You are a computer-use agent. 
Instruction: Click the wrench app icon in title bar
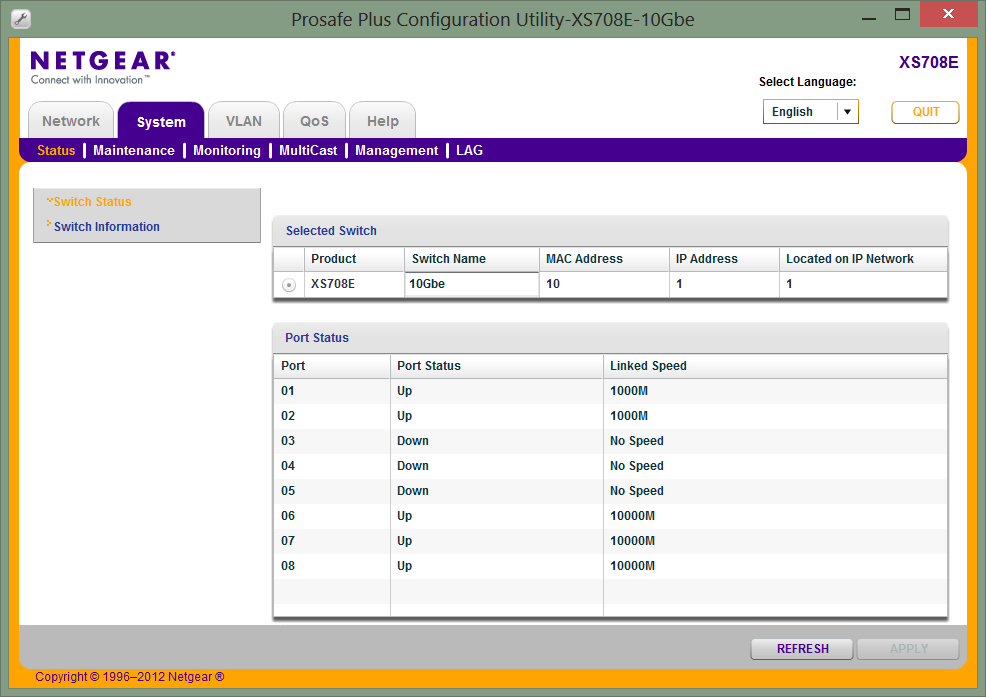21,19
